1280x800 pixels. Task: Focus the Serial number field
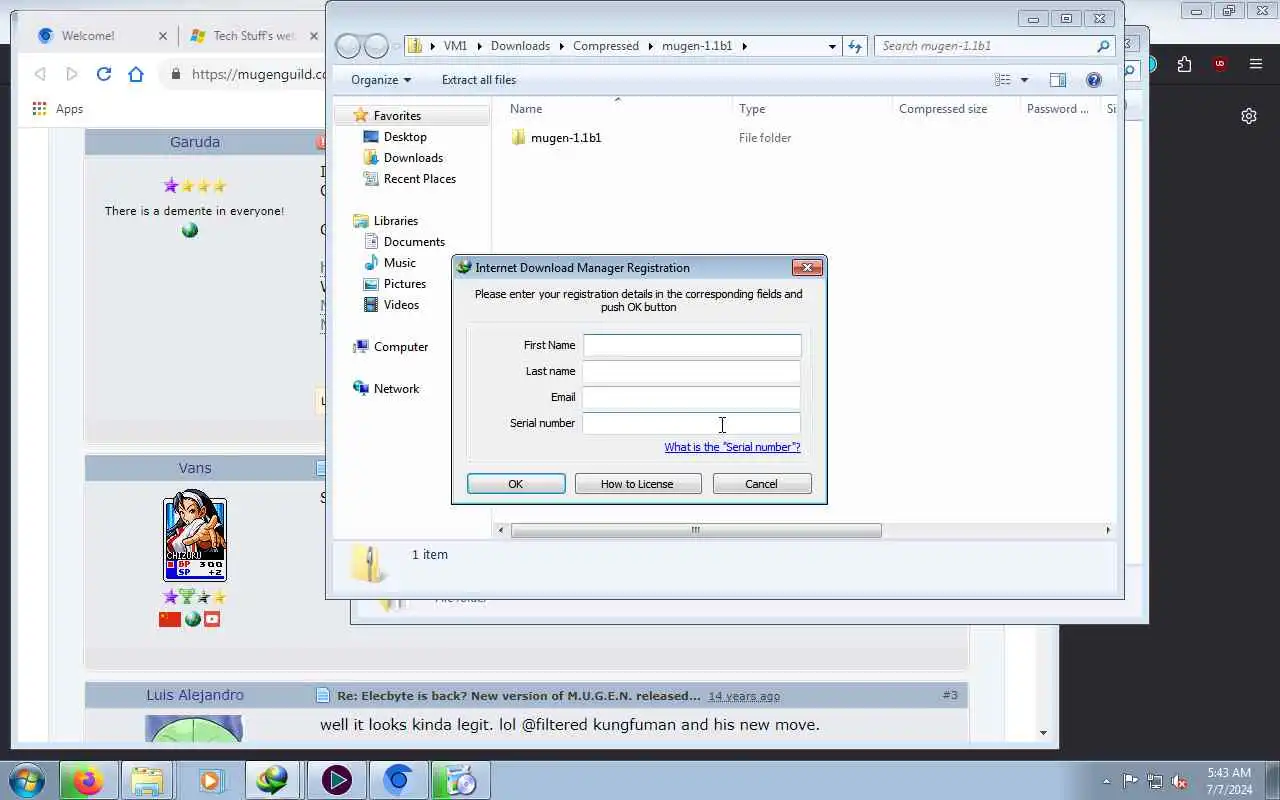point(692,423)
